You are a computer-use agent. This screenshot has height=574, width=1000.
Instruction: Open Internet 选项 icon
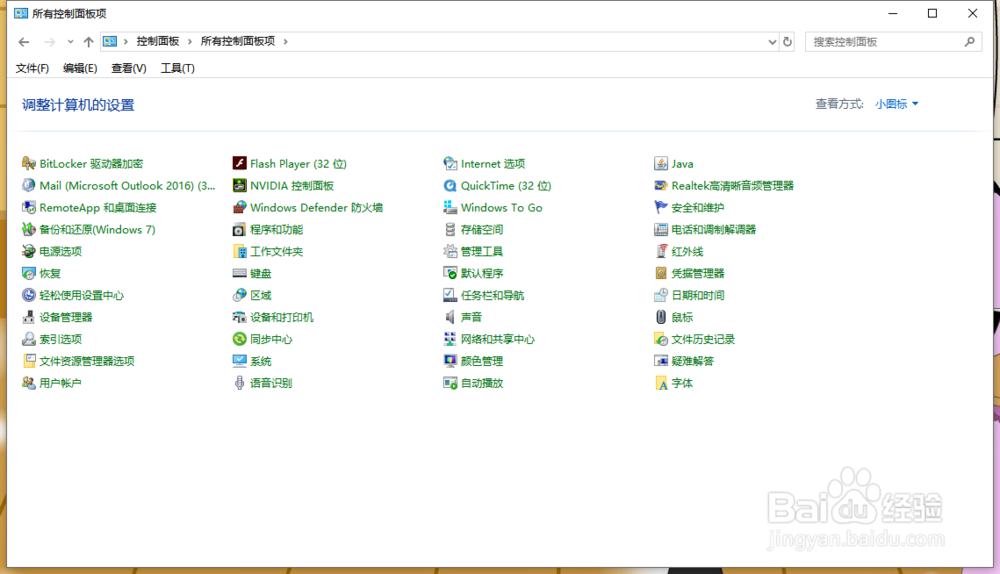[x=450, y=163]
